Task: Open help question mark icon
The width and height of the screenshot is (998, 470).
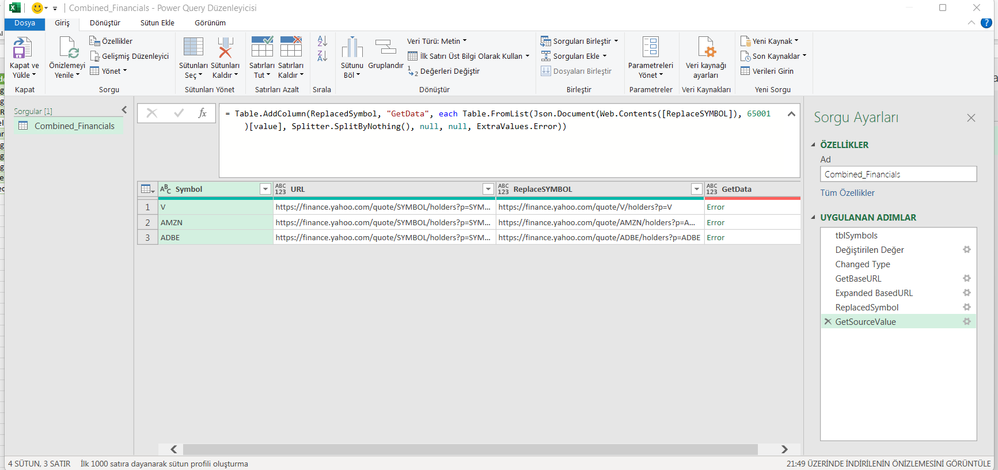Action: tap(987, 23)
